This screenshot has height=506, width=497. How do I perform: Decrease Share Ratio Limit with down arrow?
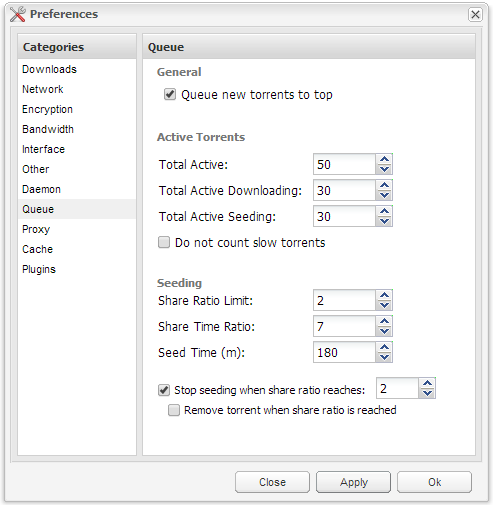pos(384,305)
